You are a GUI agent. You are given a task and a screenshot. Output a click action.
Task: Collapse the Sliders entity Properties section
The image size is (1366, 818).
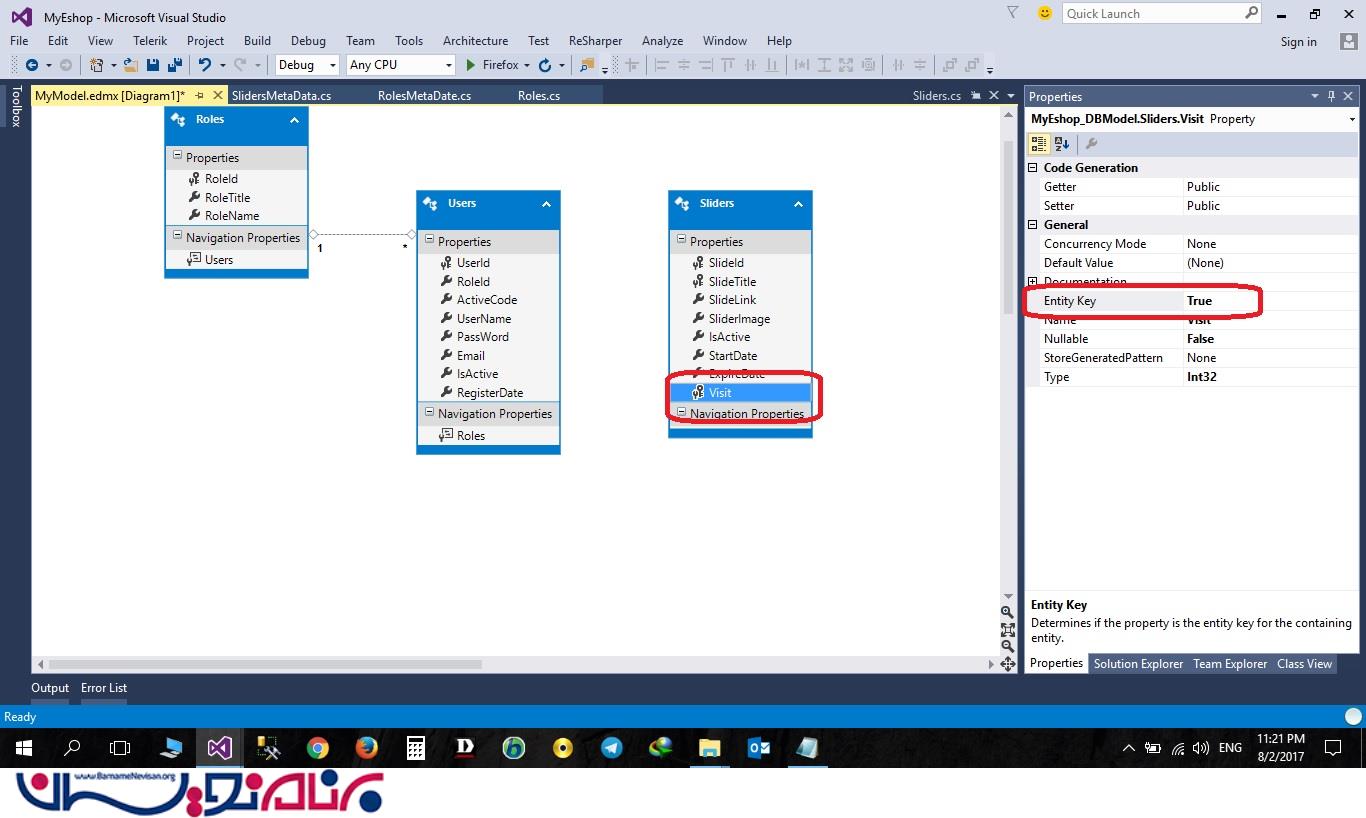point(681,241)
